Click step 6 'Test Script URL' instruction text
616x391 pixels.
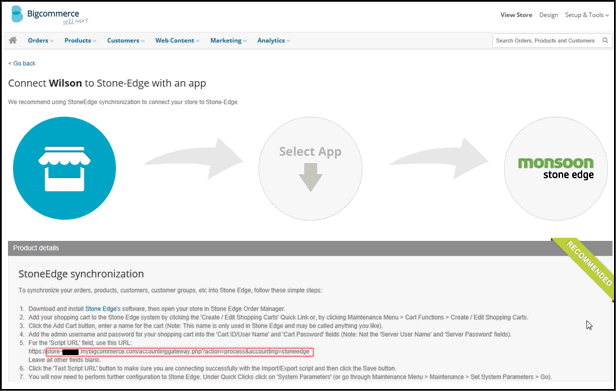212,369
